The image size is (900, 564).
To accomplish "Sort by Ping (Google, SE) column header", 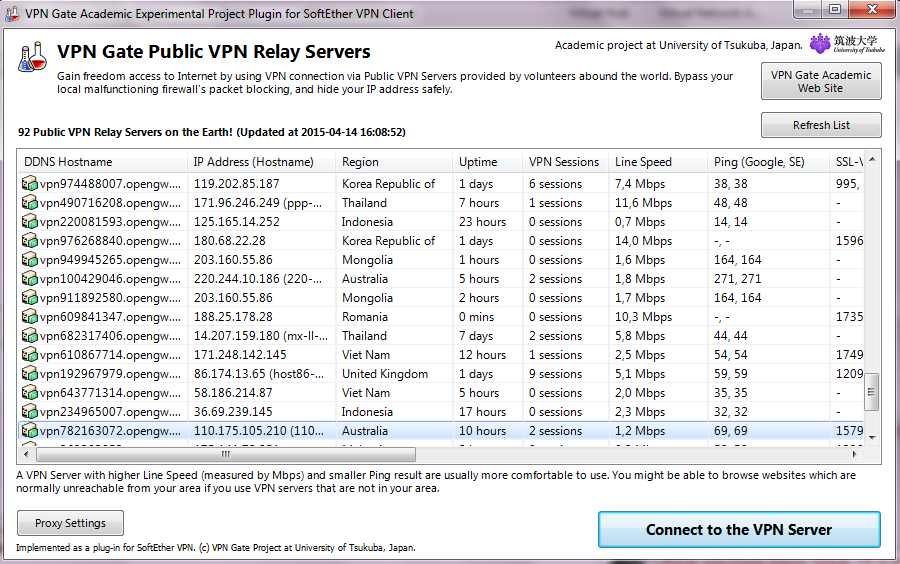I will [768, 162].
